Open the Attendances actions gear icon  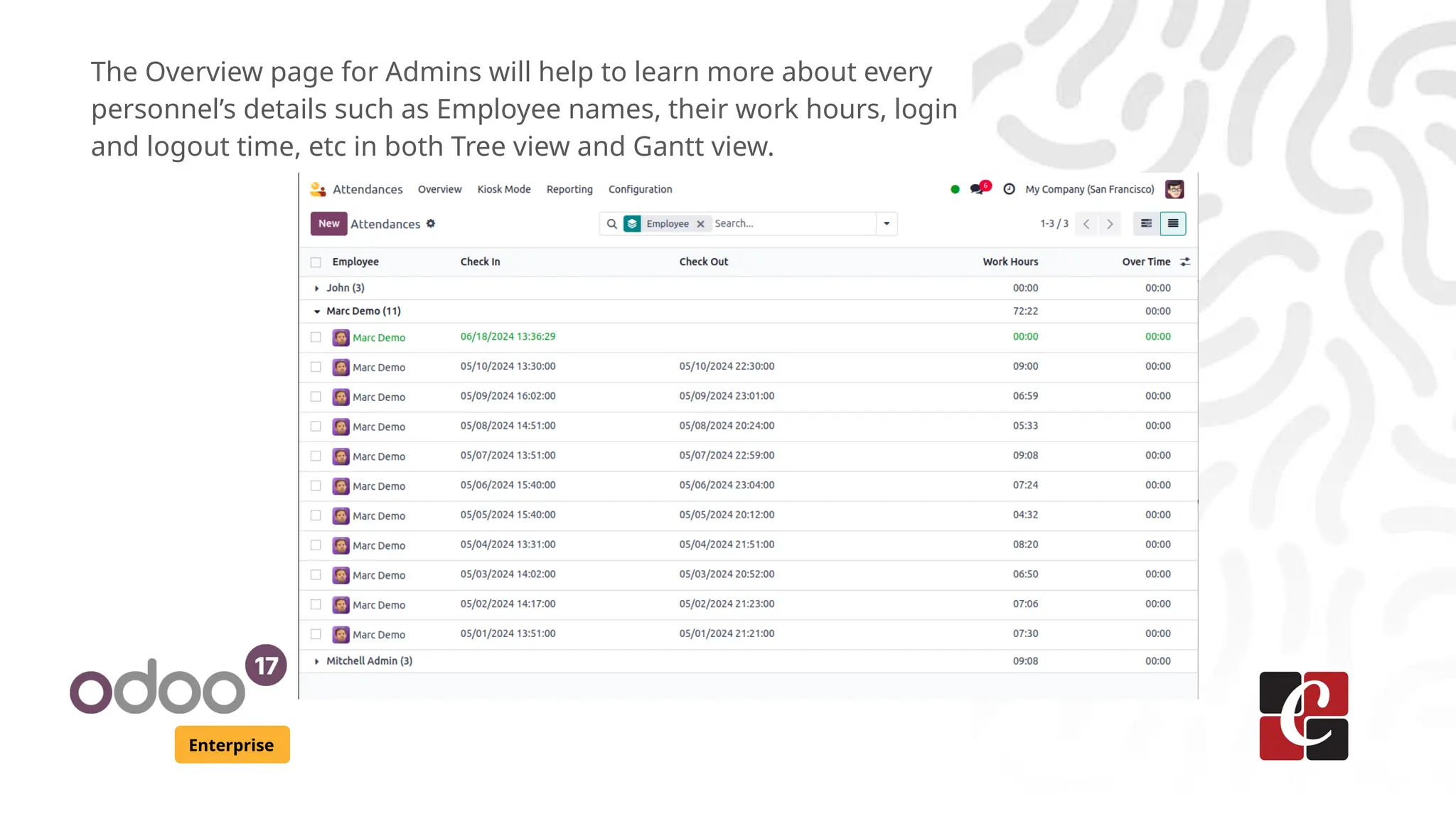[431, 223]
